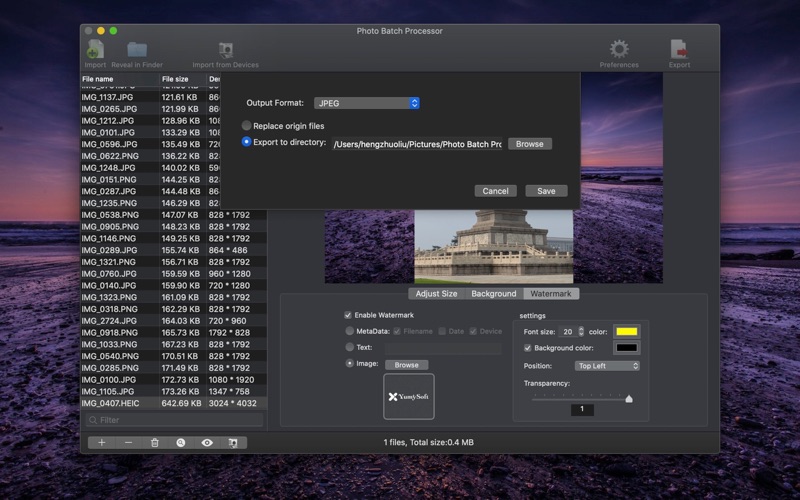Open Preferences gear icon
Screen dimensions: 800x500
coord(619,49)
